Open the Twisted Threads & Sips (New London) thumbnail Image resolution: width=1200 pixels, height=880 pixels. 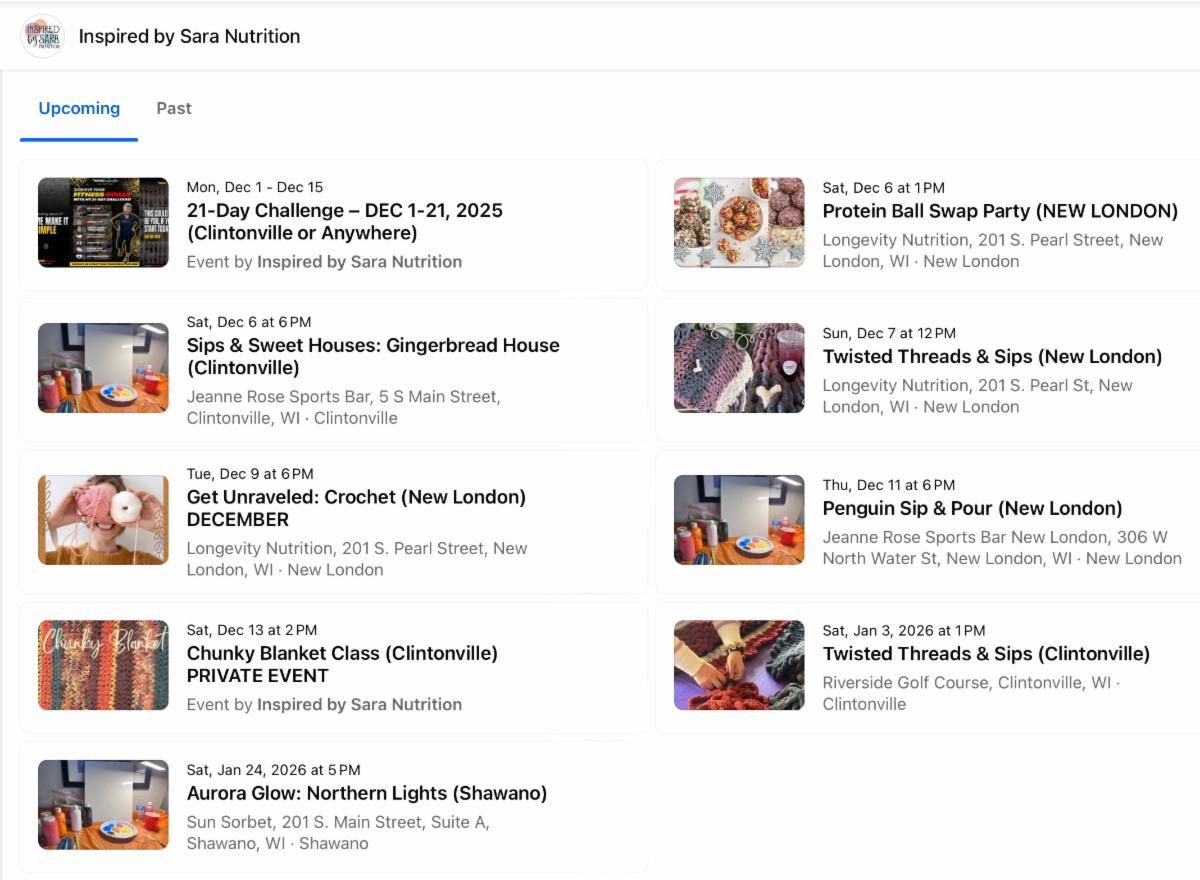(x=739, y=368)
